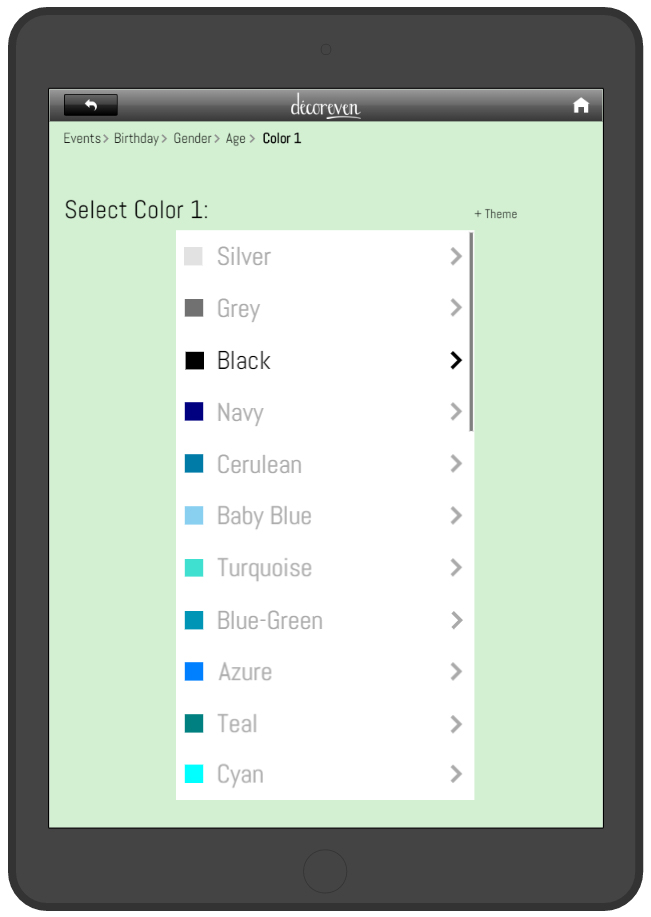Click the decoreven logo
This screenshot has height=917, width=651.
pyautogui.click(x=325, y=106)
